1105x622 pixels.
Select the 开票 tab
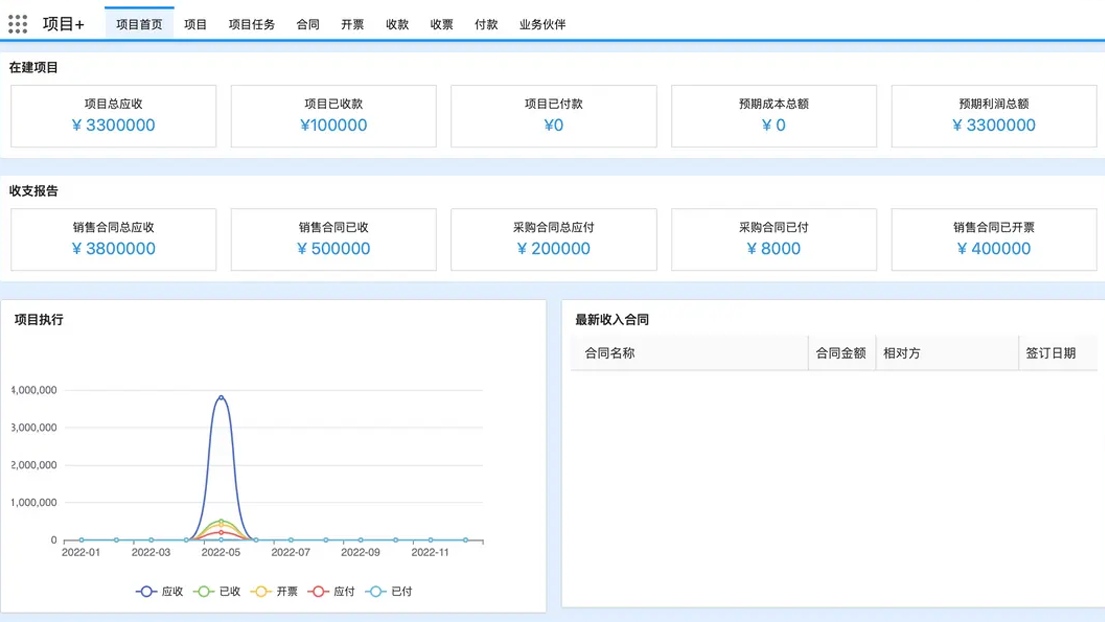tap(352, 24)
